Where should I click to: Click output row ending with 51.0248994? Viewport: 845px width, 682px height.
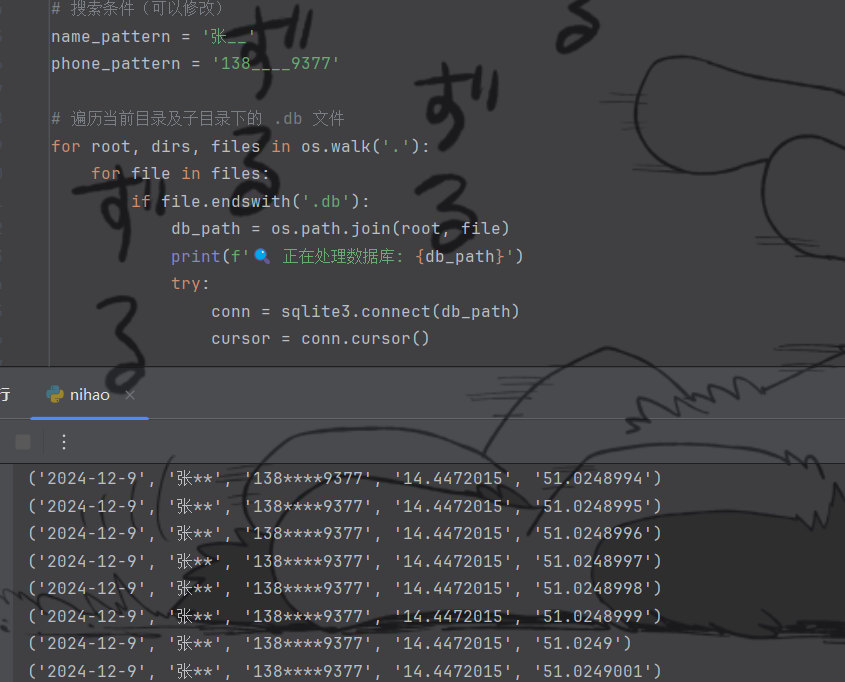(345, 478)
